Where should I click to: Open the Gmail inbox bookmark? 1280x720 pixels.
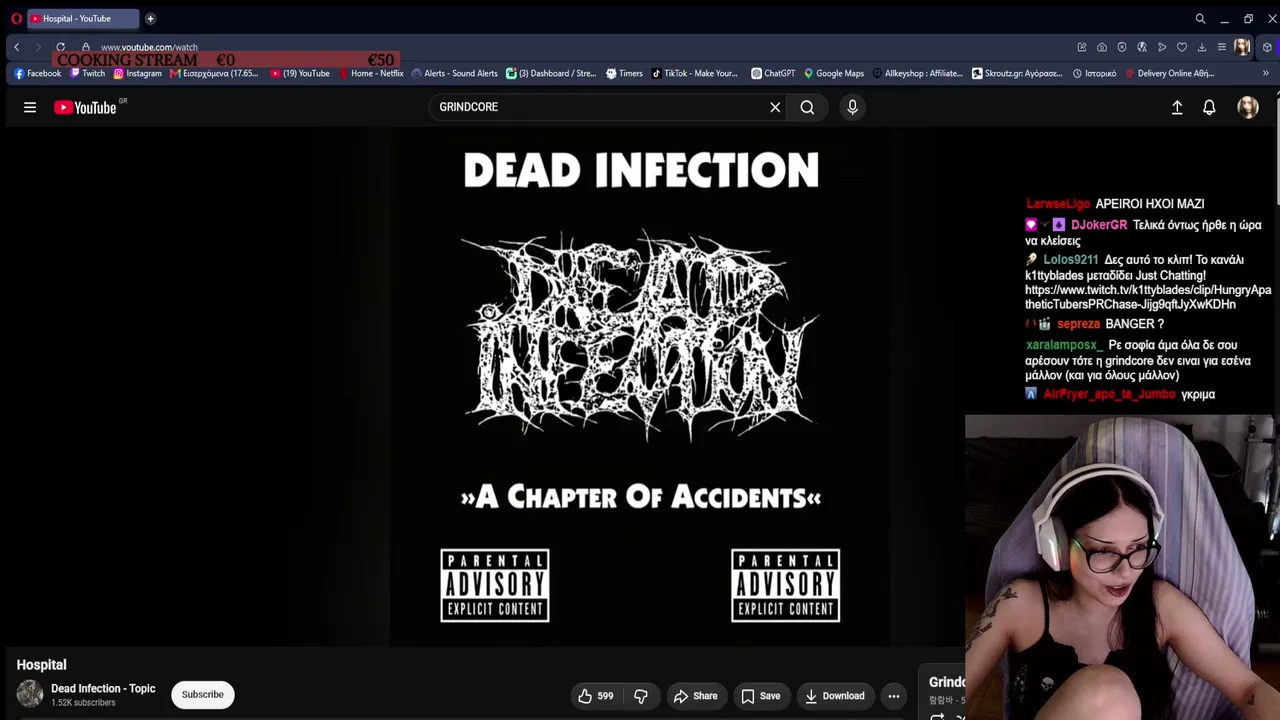point(214,73)
